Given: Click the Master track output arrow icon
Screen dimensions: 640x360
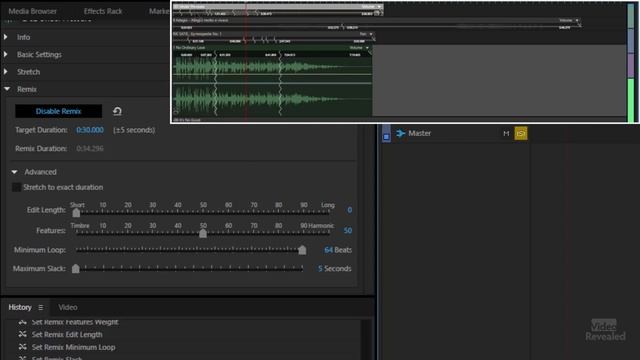Looking at the screenshot, I should click(x=400, y=133).
